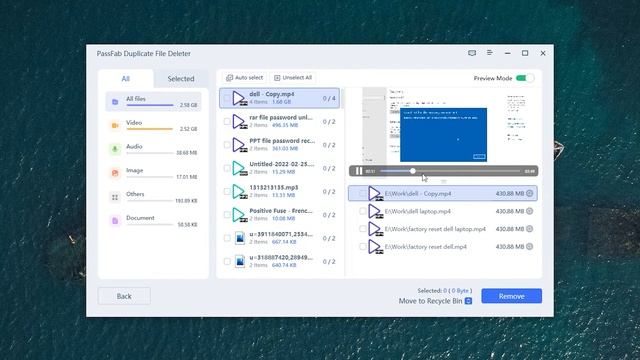The image size is (640, 360).
Task: Select the All files category
Action: (153, 102)
